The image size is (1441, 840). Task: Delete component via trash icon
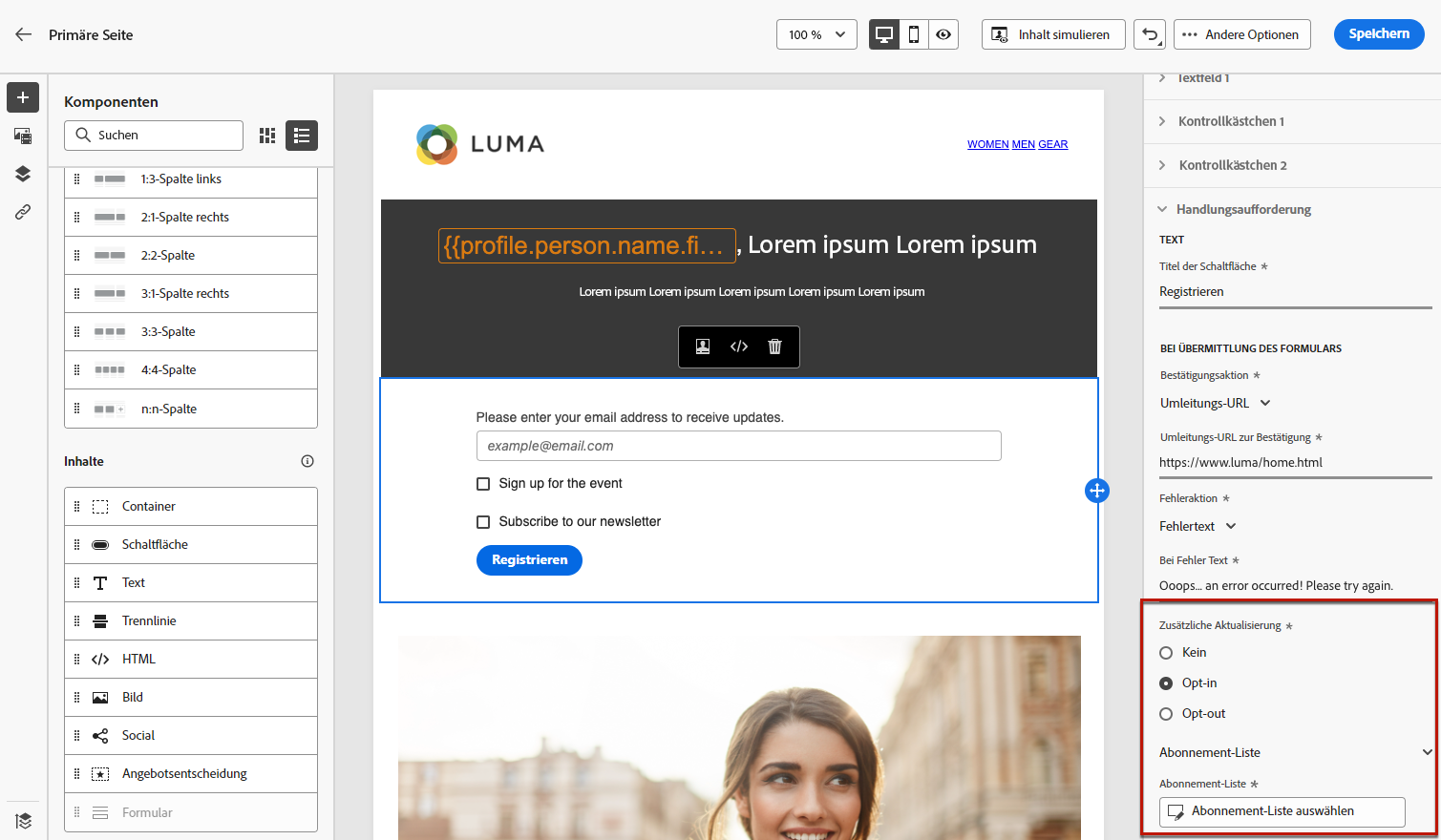pyautogui.click(x=774, y=346)
